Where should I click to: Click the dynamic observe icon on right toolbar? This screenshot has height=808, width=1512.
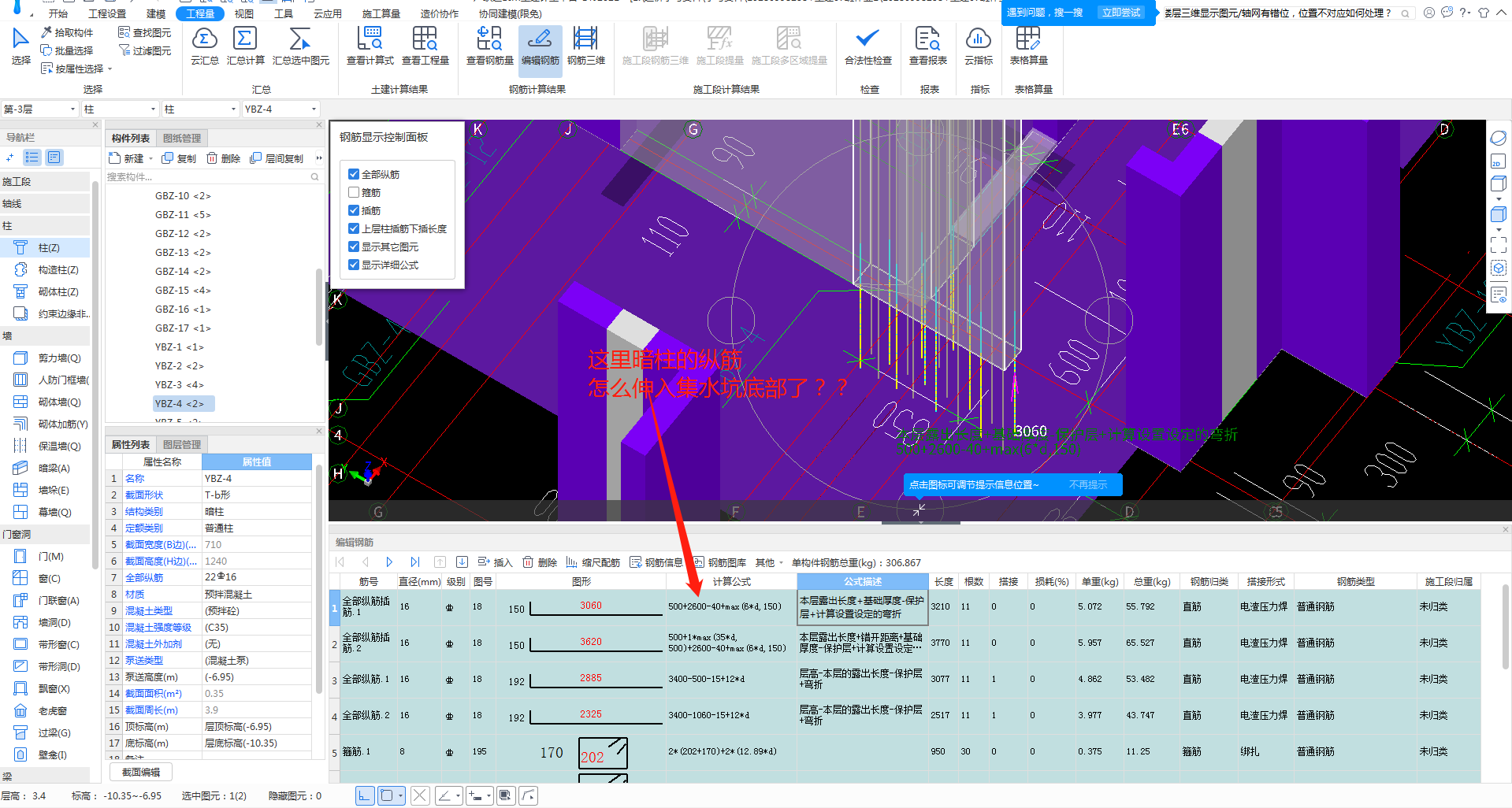(x=1498, y=138)
